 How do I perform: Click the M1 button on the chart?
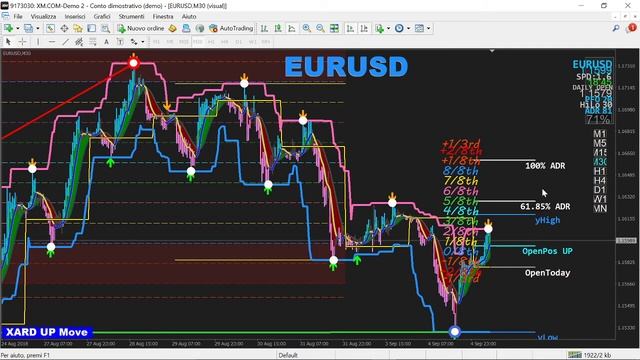click(600, 134)
